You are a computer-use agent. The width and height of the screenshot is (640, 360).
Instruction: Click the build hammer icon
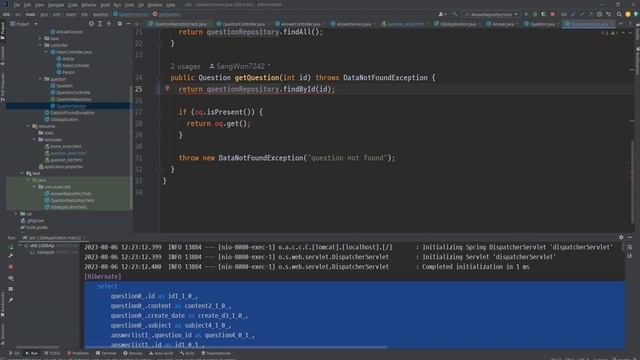(455, 14)
